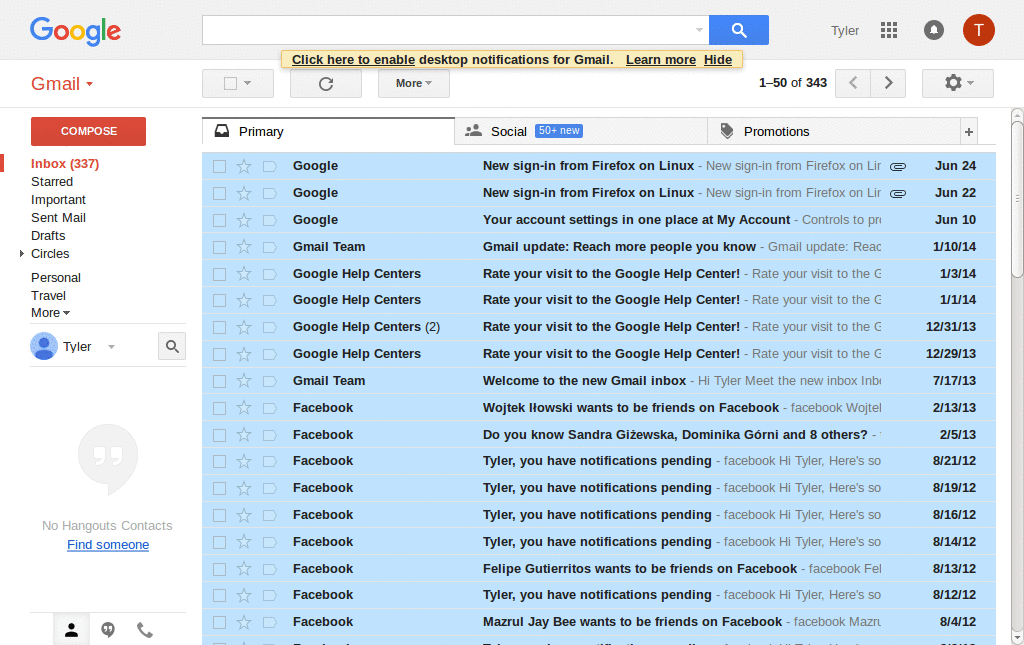Image resolution: width=1024 pixels, height=645 pixels.
Task: Open the More dropdown in the toolbar
Action: [413, 83]
